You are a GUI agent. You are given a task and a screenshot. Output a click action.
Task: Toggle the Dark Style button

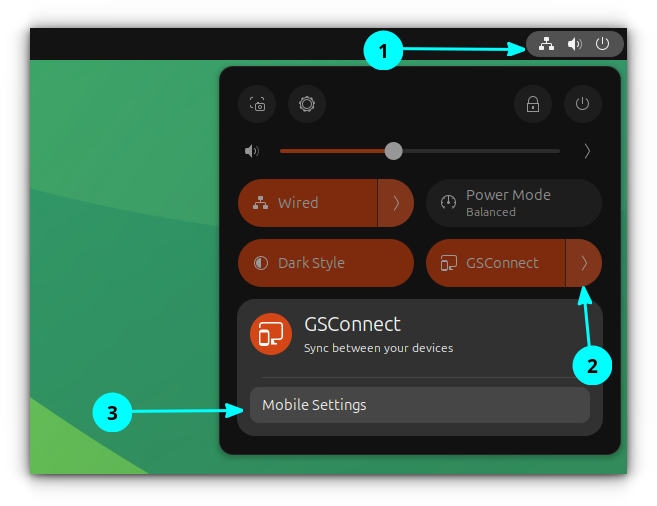325,263
